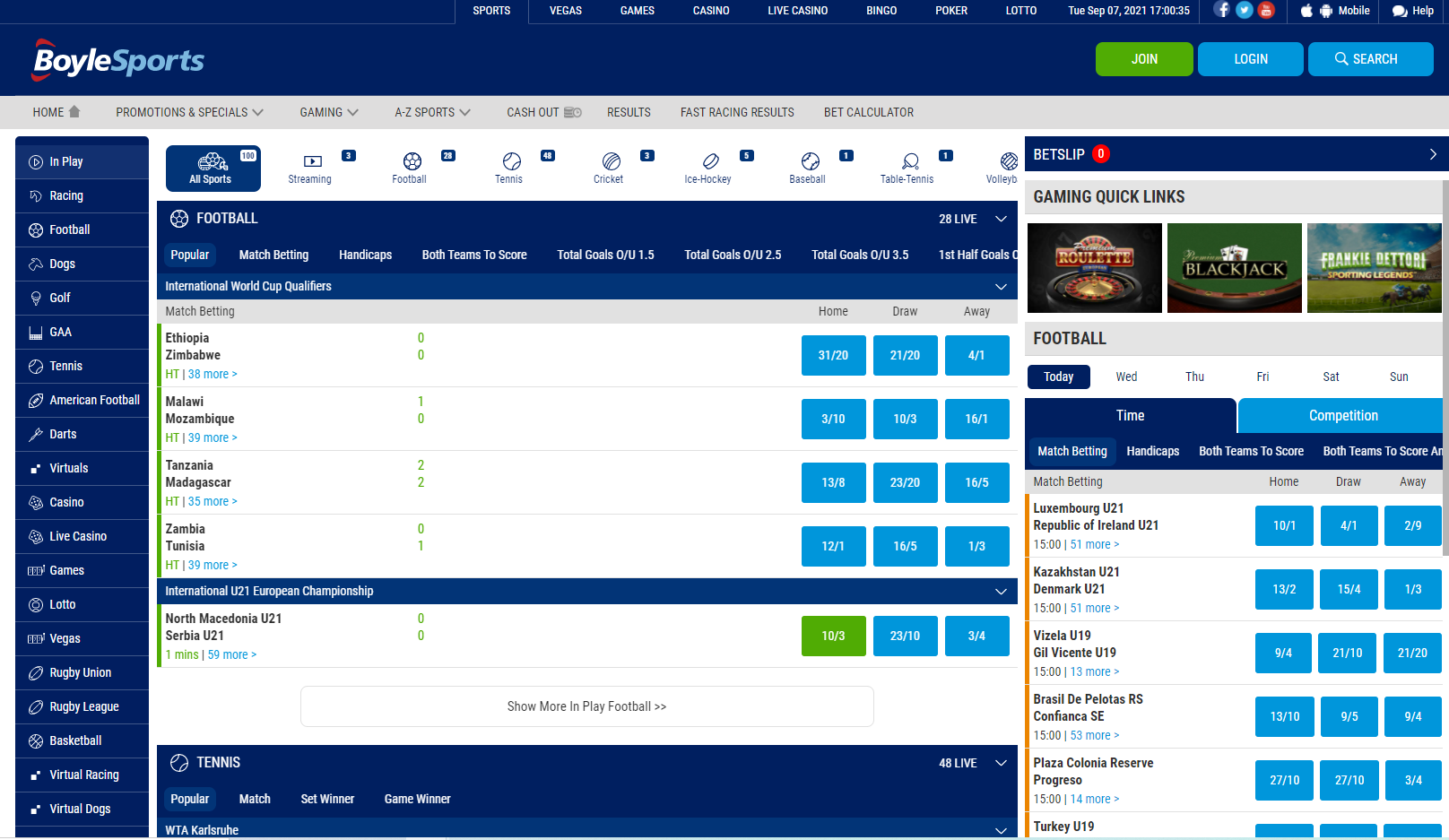
Task: Collapse International World Cup Qualifiers section
Action: click(1002, 287)
